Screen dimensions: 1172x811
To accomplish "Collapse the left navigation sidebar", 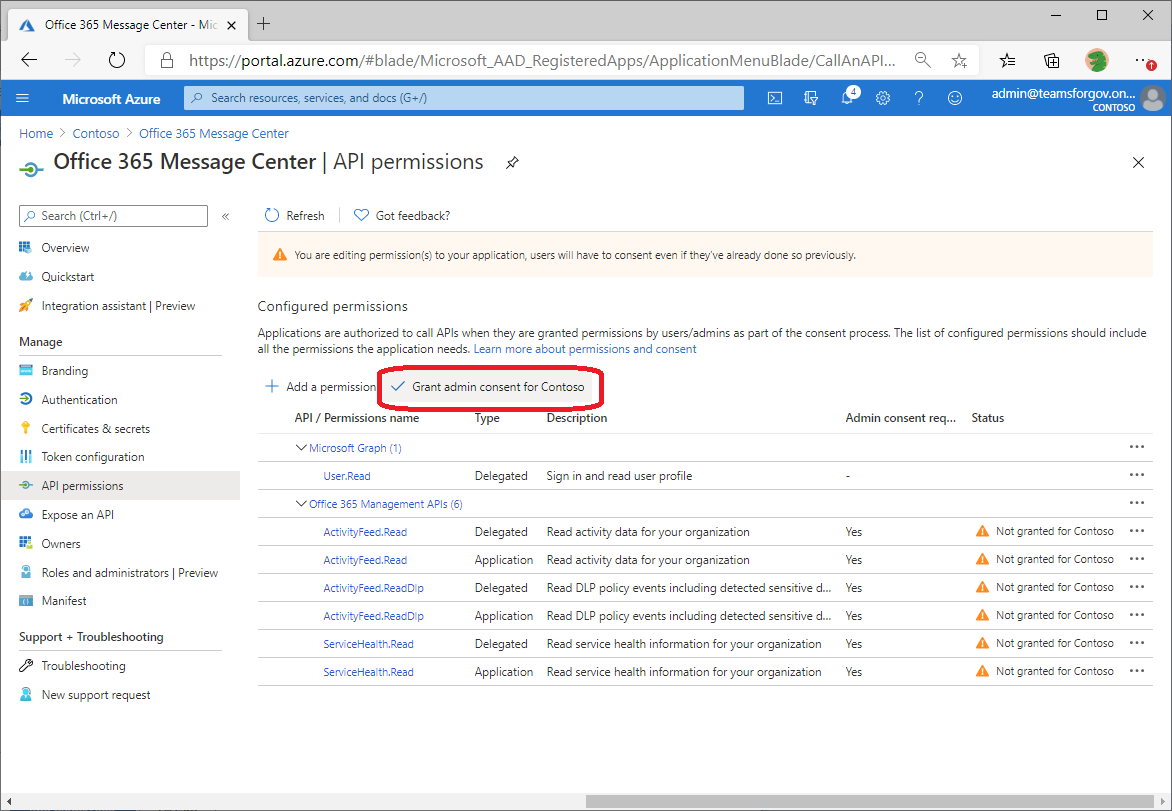I will coord(225,216).
